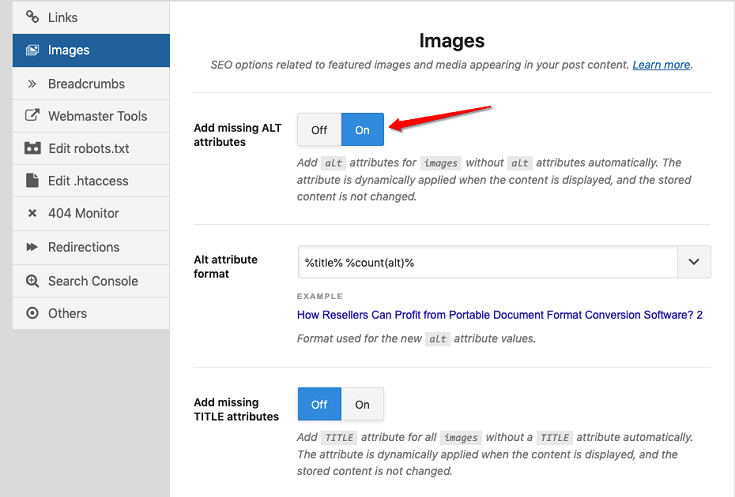Open the 404 Monitor tab

(91, 213)
